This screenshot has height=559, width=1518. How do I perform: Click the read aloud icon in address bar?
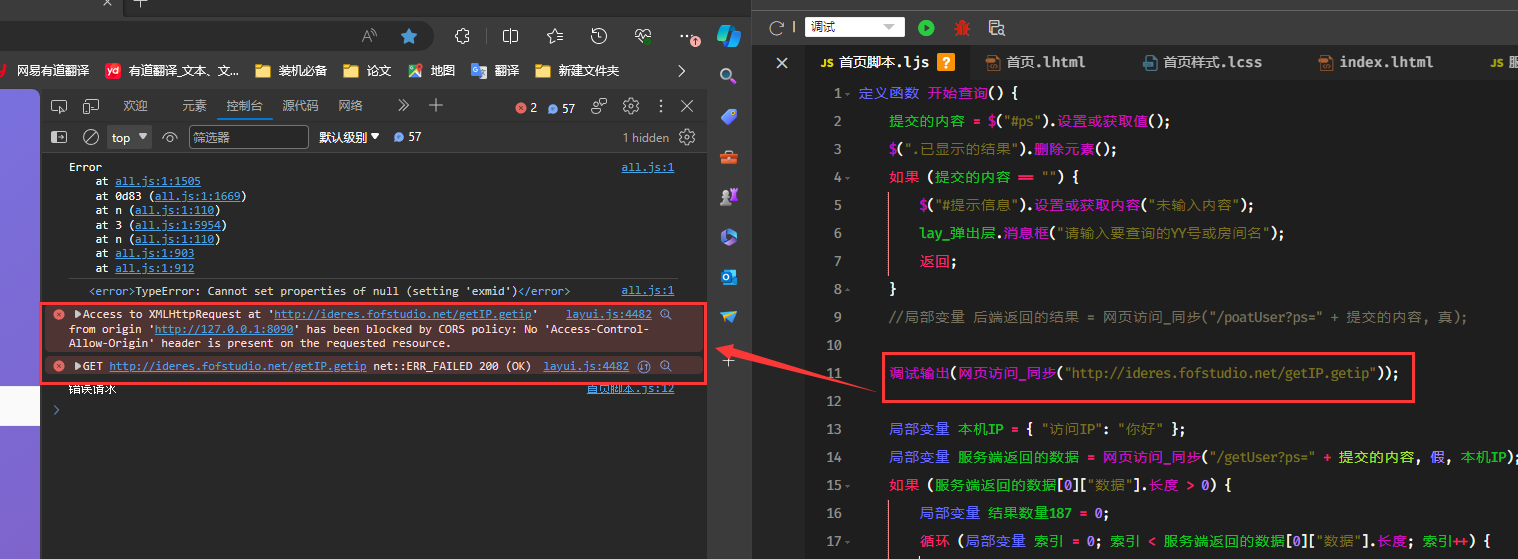(x=369, y=36)
